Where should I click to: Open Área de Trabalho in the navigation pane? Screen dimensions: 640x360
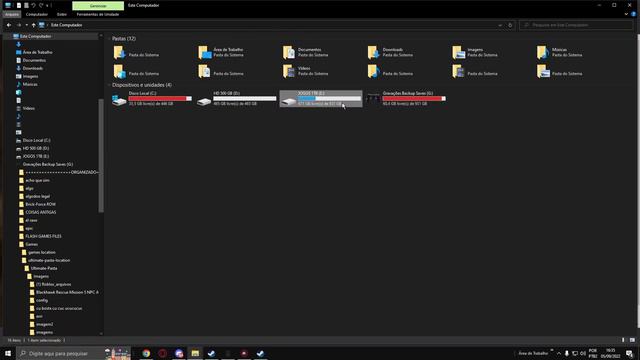click(38, 52)
